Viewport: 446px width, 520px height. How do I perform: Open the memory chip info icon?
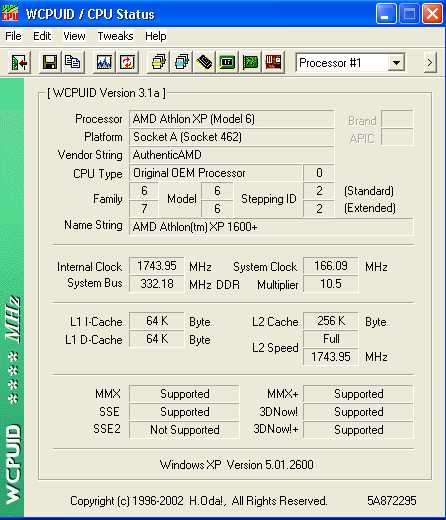(204, 62)
